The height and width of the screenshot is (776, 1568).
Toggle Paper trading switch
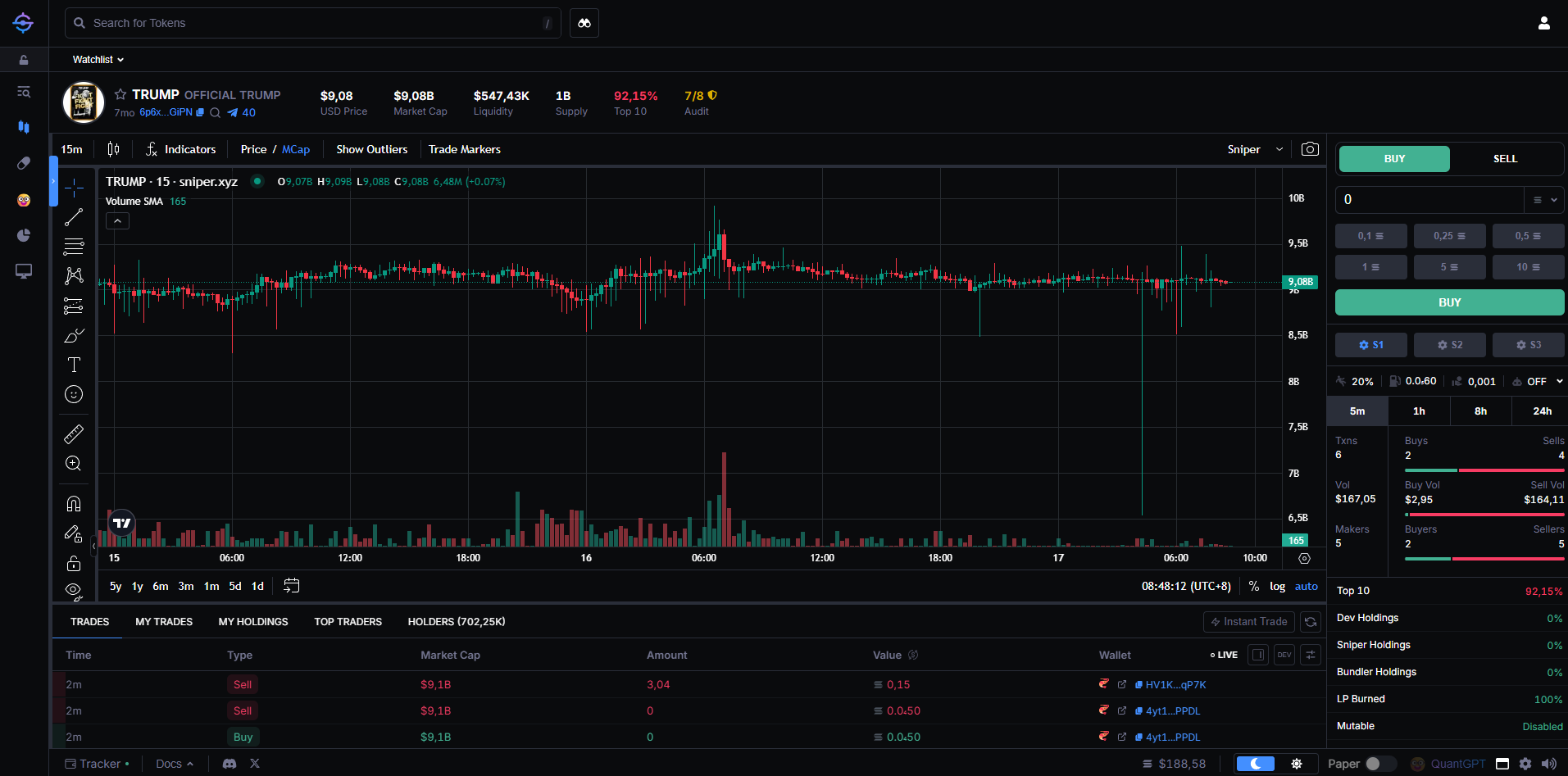pyautogui.click(x=1380, y=764)
